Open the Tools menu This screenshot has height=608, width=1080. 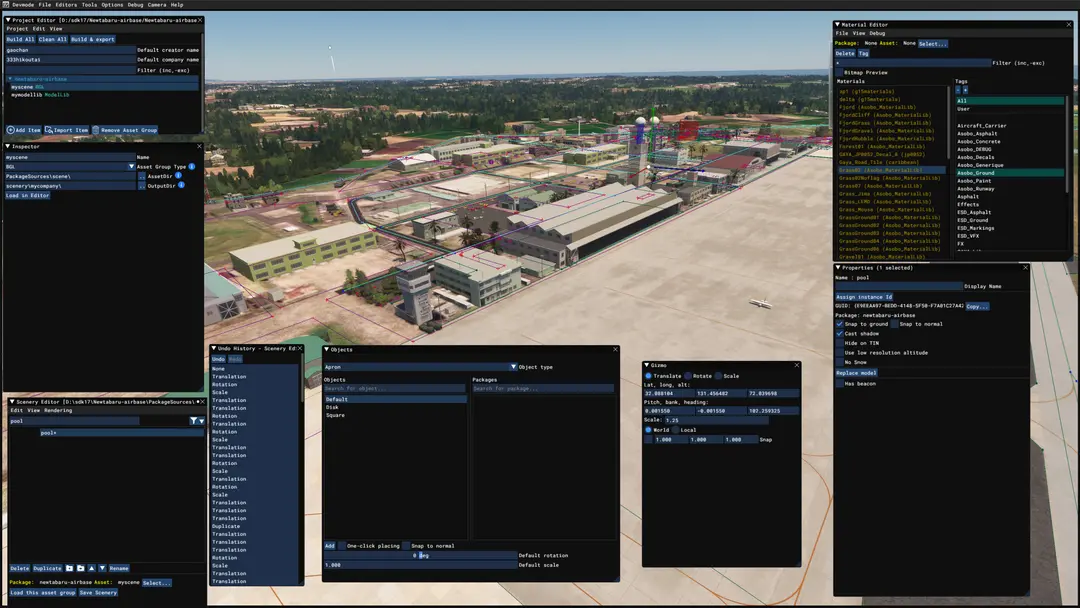point(90,4)
